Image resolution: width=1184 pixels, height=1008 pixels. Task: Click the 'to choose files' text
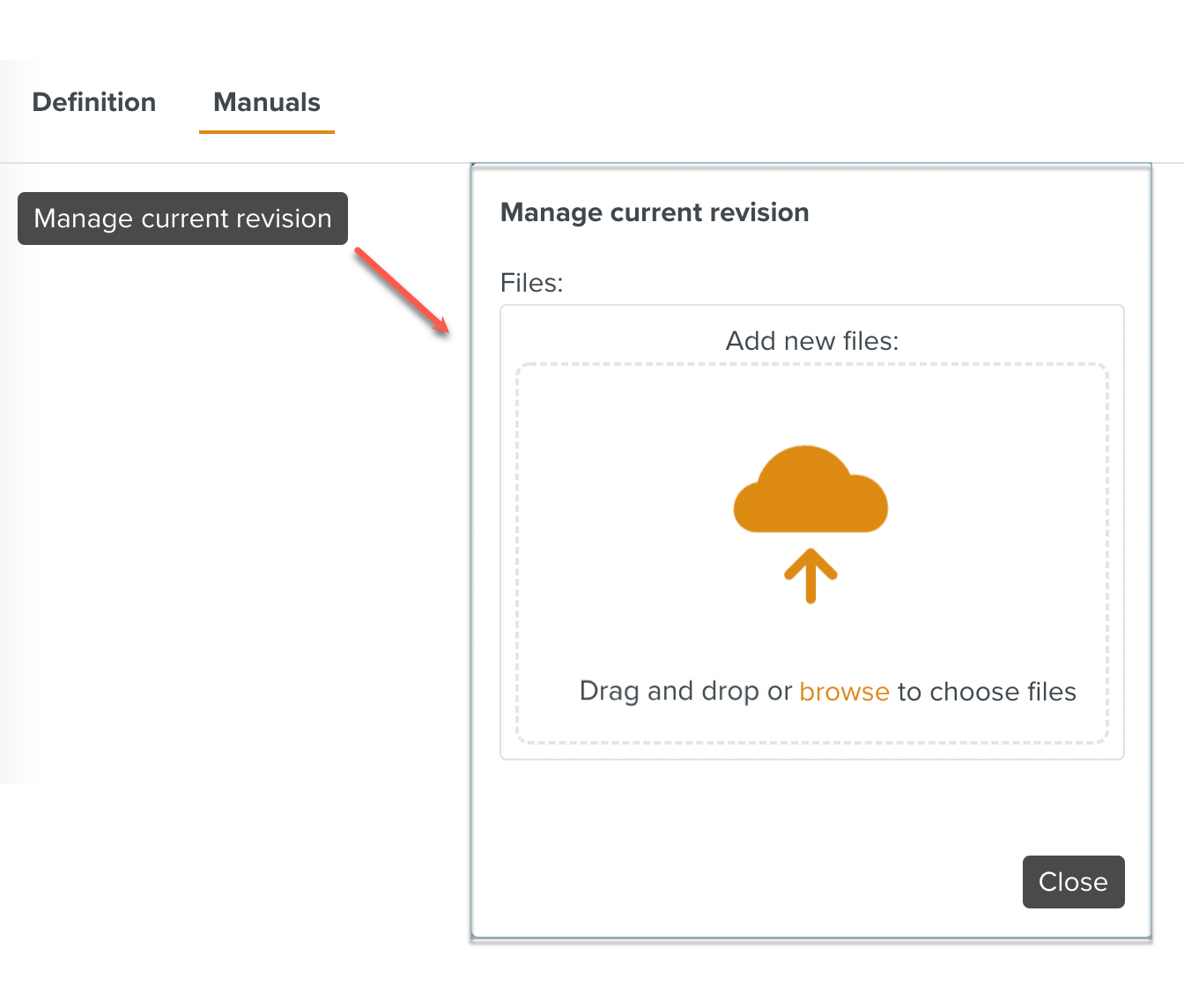coord(987,692)
